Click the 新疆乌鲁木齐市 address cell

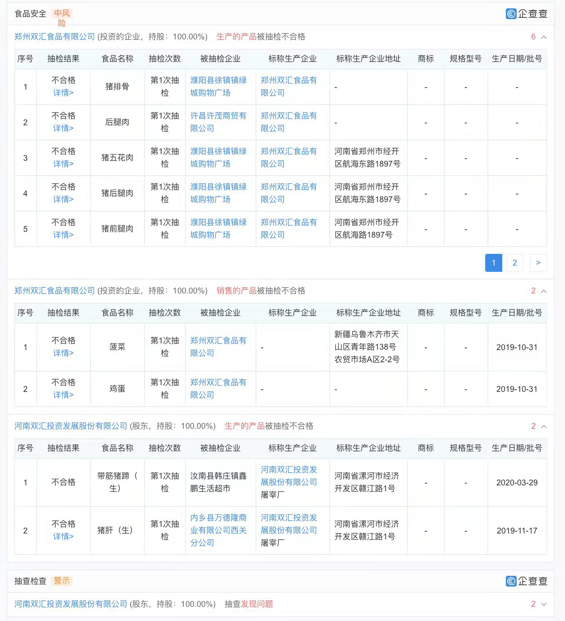click(x=367, y=347)
